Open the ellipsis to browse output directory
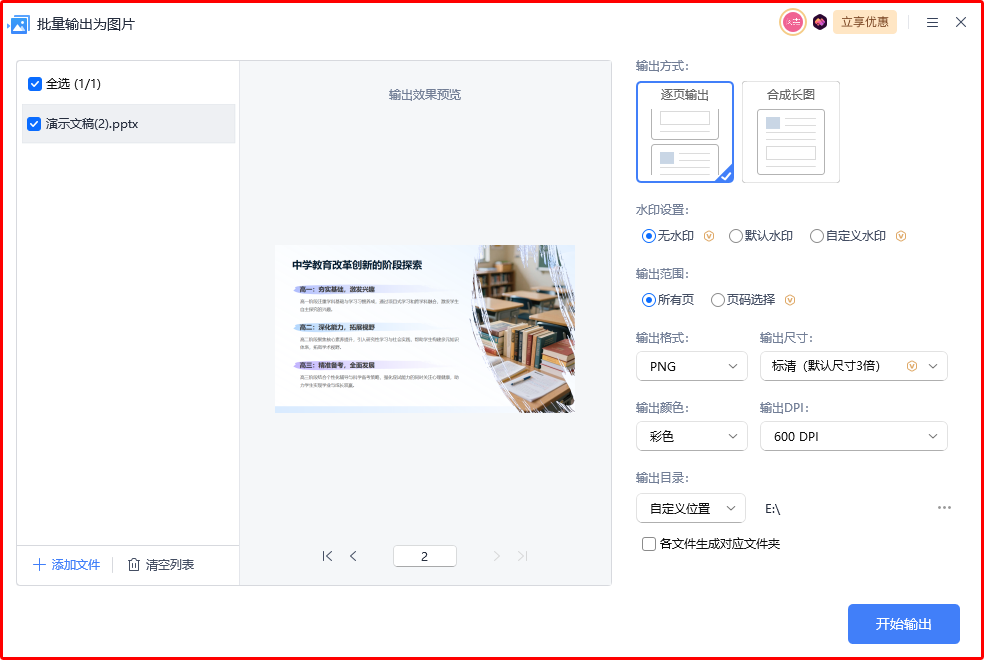This screenshot has width=984, height=660. [x=943, y=508]
